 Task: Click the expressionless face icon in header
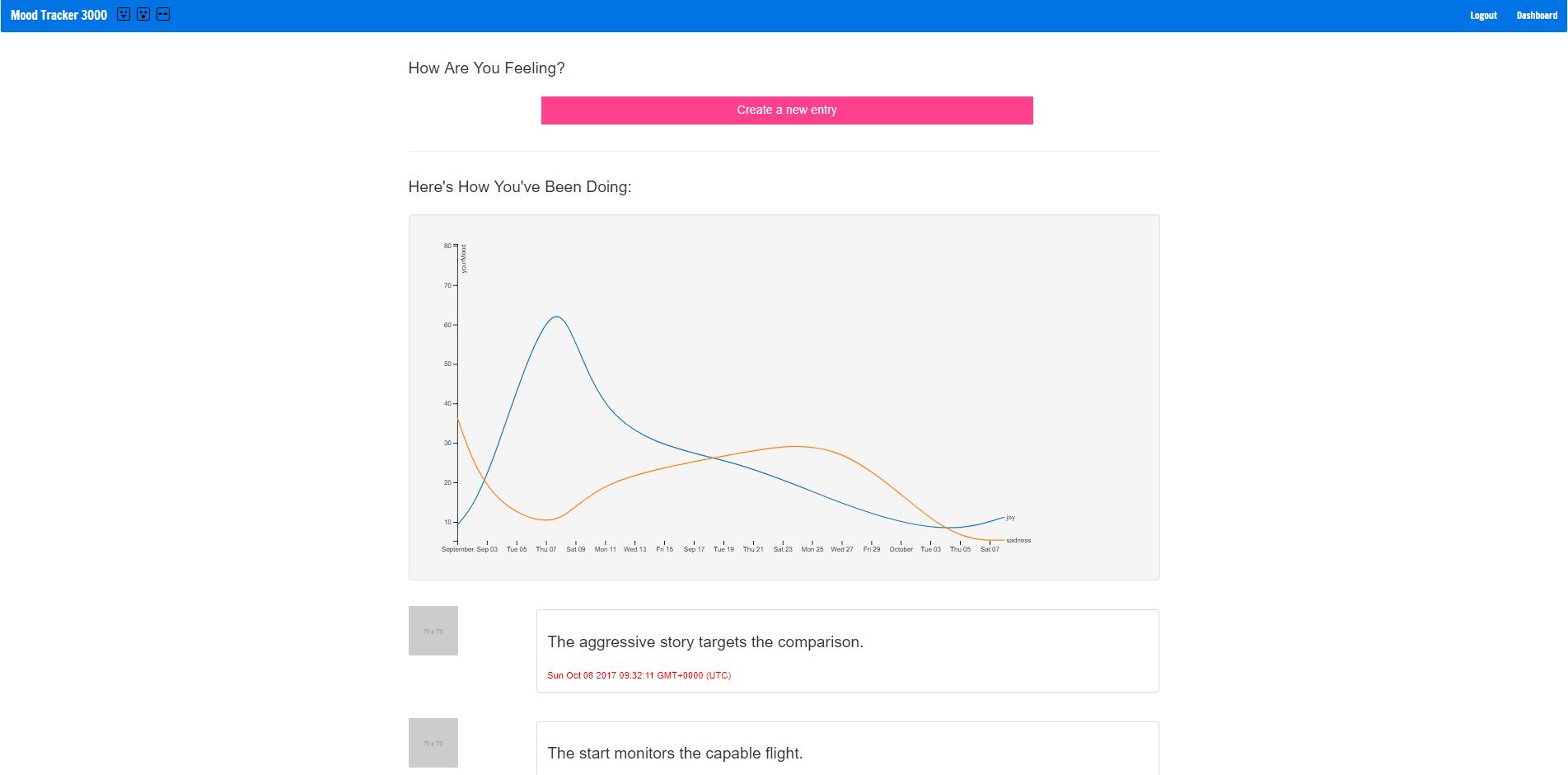(x=163, y=15)
